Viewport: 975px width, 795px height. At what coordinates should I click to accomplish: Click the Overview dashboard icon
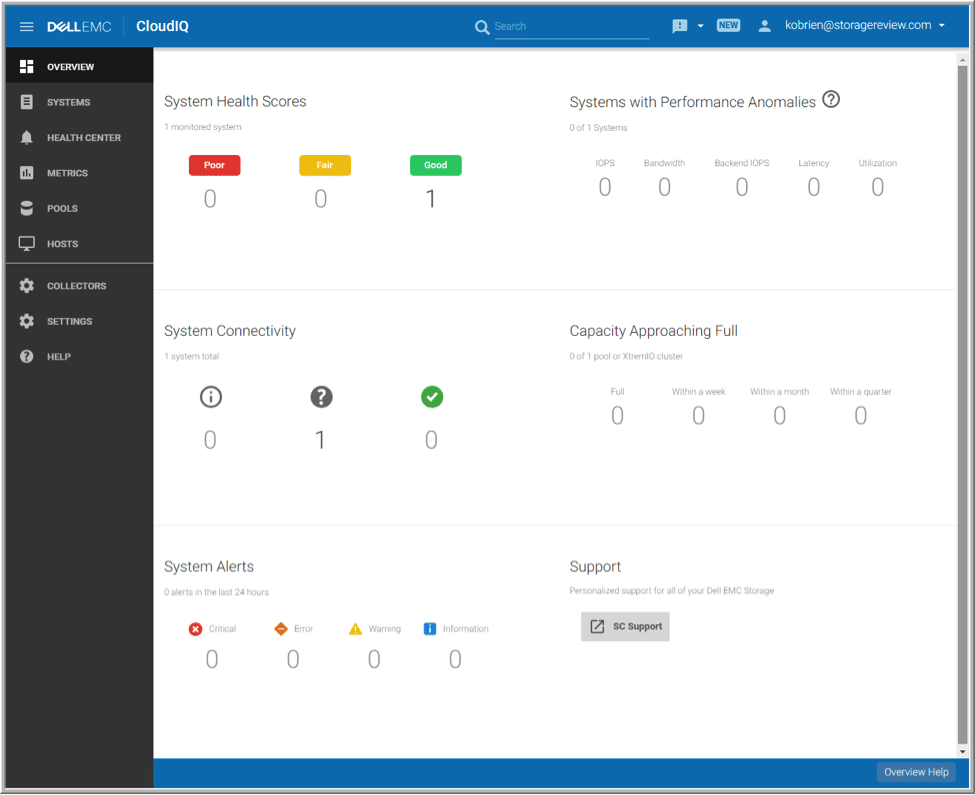(x=26, y=67)
